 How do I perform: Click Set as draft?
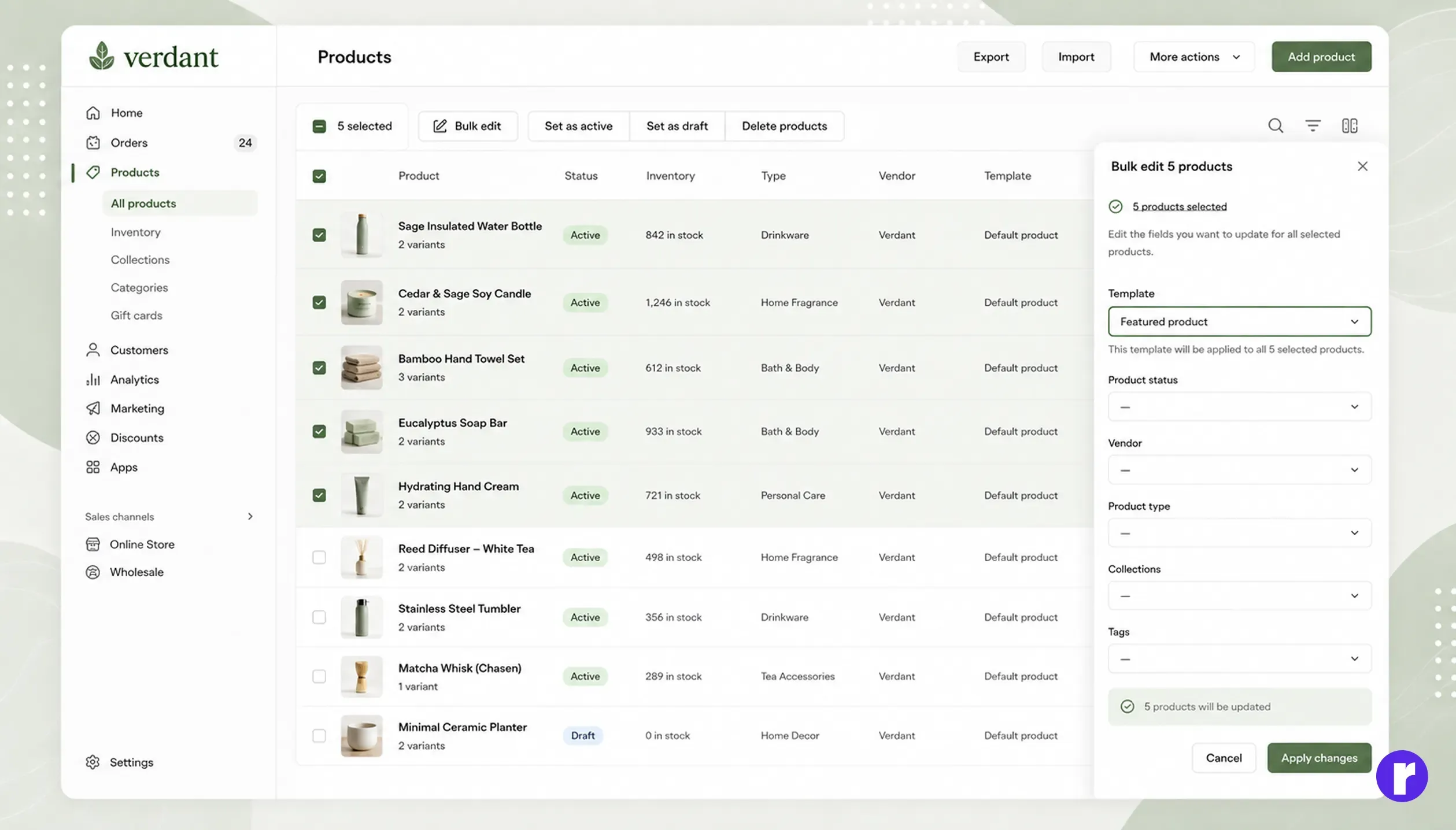pos(677,126)
